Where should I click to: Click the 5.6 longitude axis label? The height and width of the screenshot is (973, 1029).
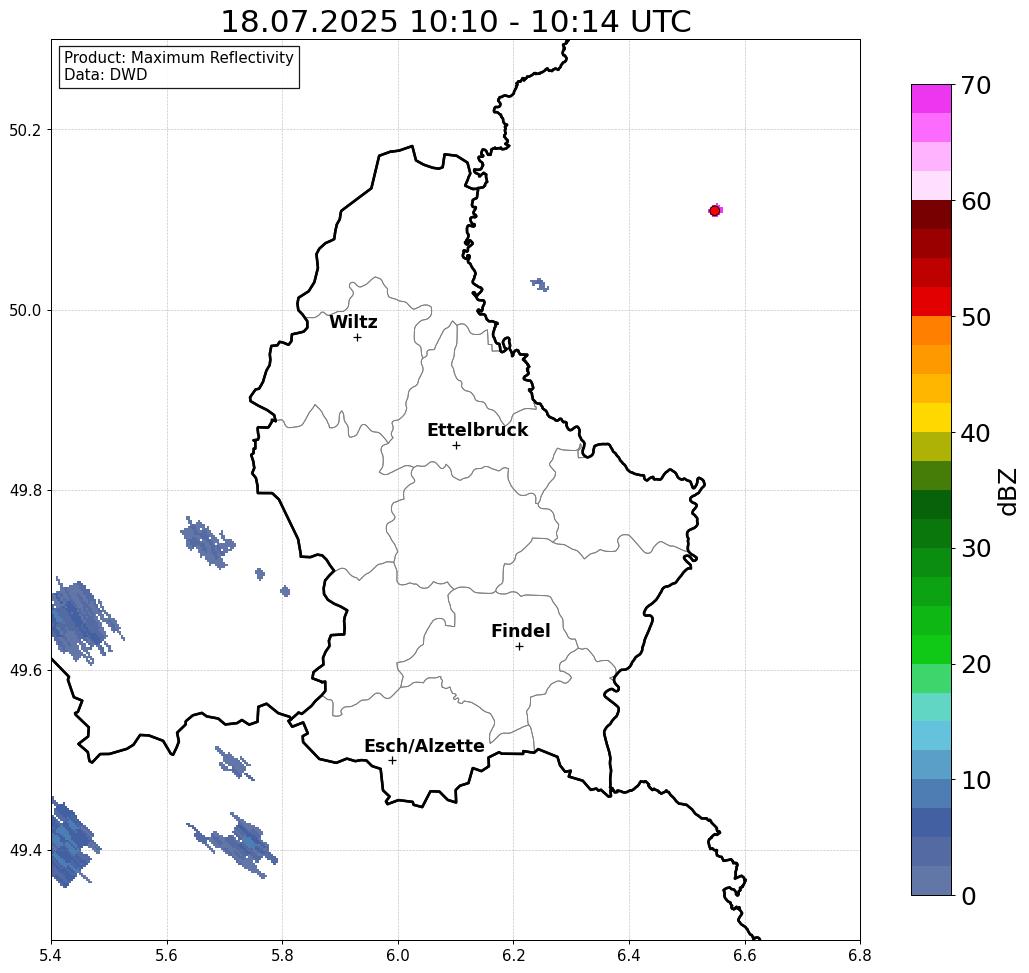click(167, 955)
